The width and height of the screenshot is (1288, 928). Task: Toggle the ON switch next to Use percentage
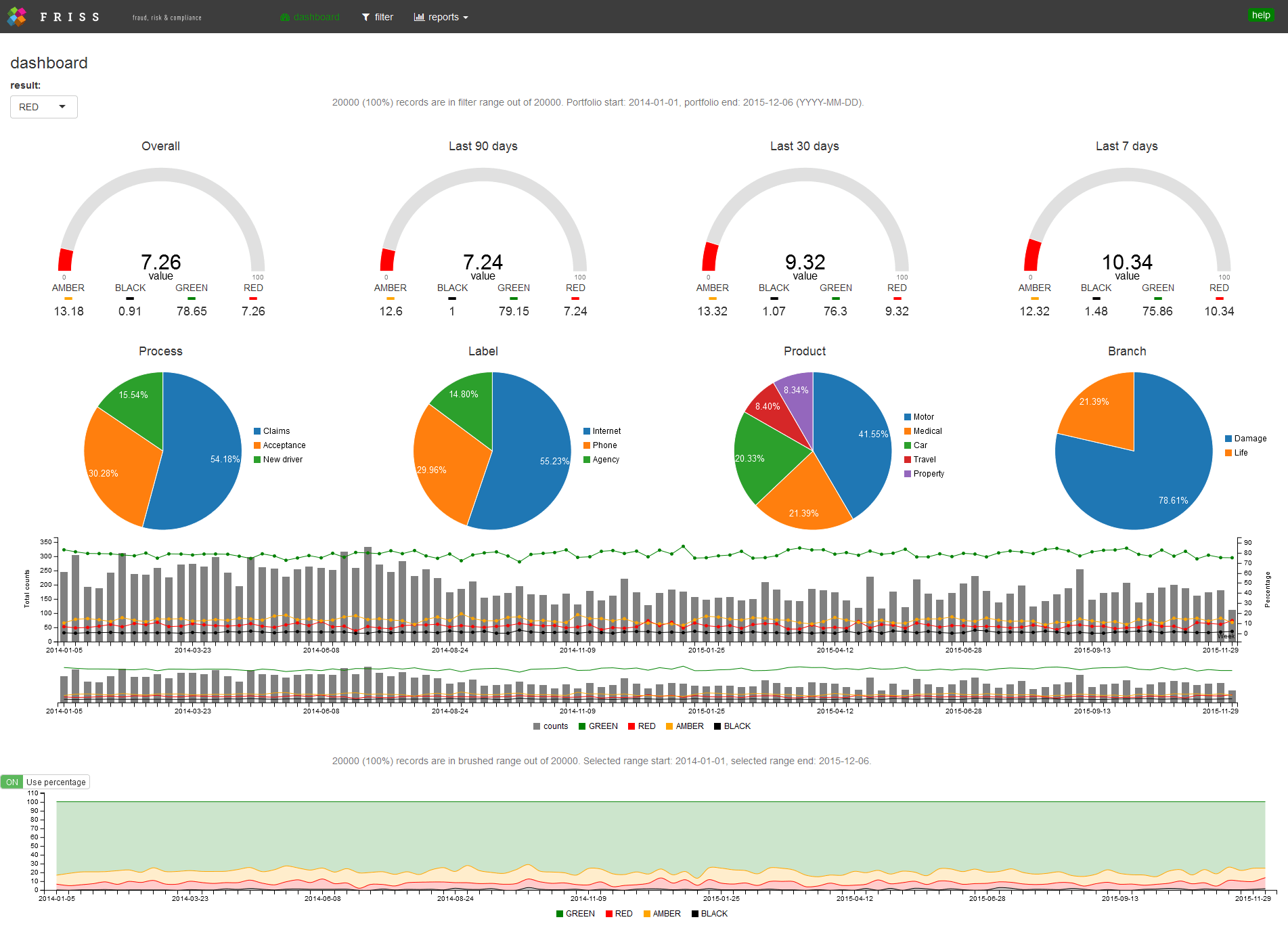pyautogui.click(x=12, y=781)
